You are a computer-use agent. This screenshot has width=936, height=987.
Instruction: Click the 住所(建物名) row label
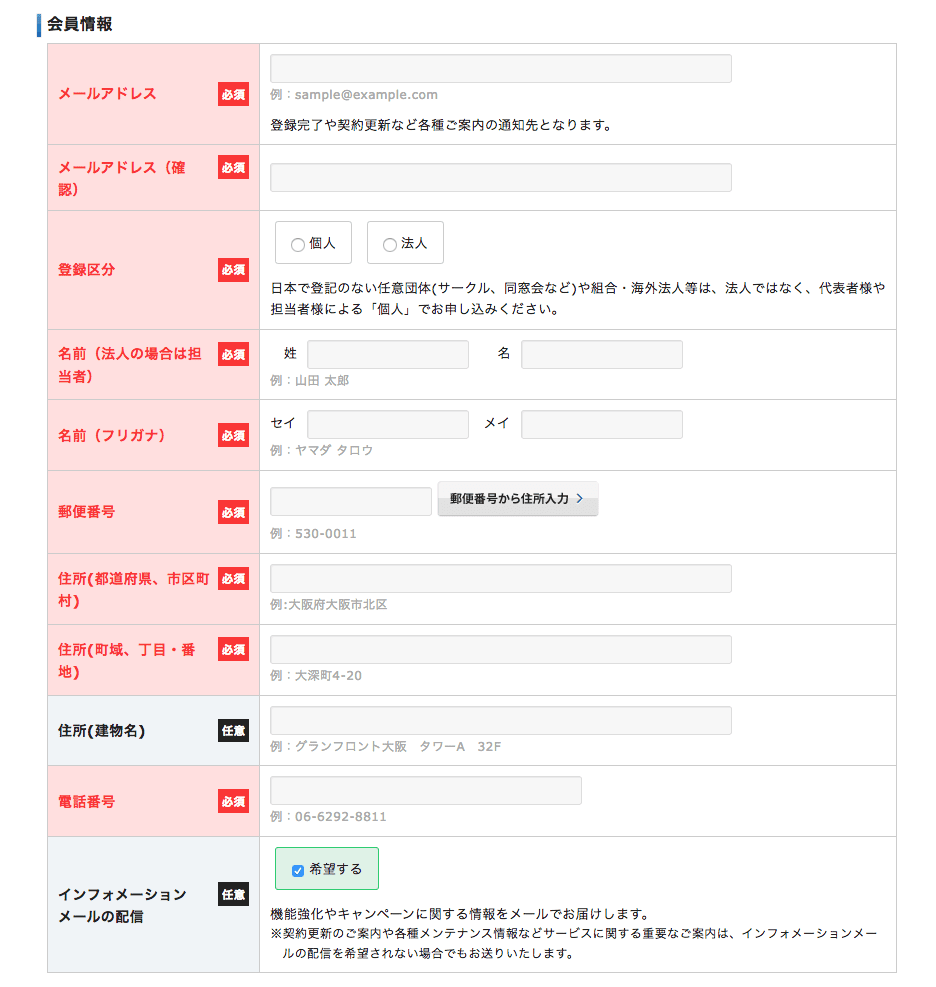pos(101,731)
